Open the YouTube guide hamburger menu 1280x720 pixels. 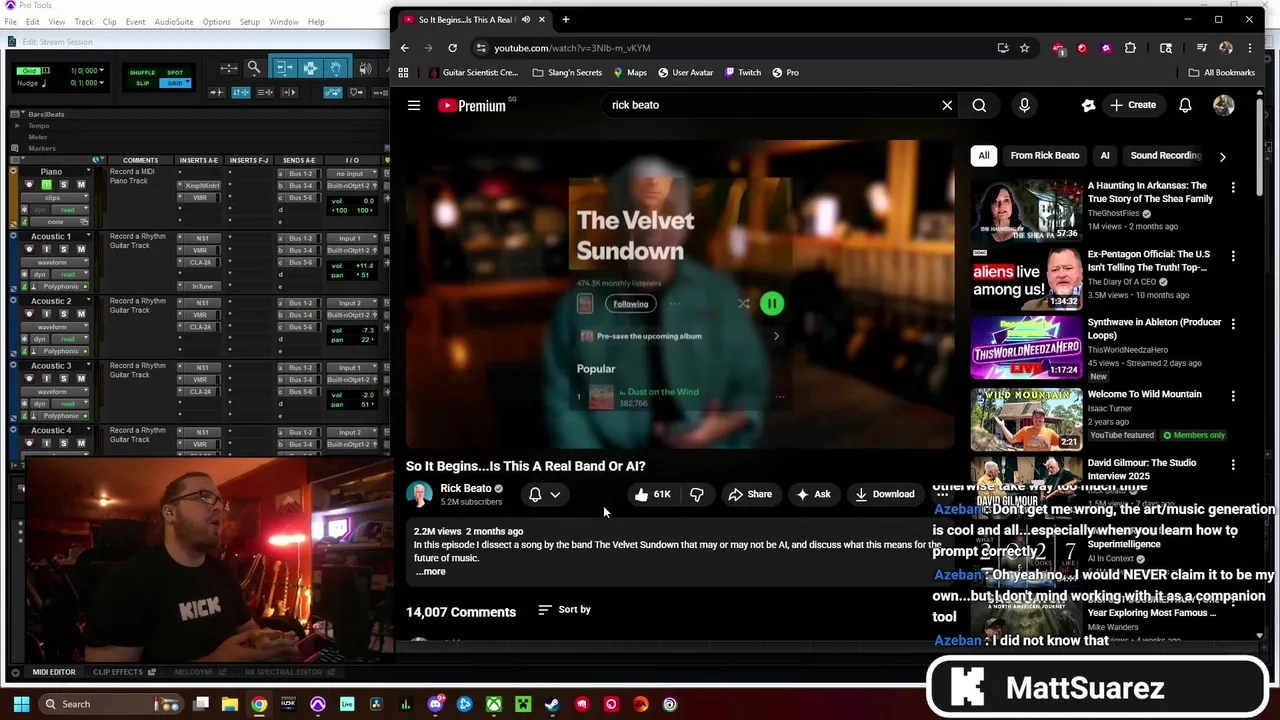(414, 105)
